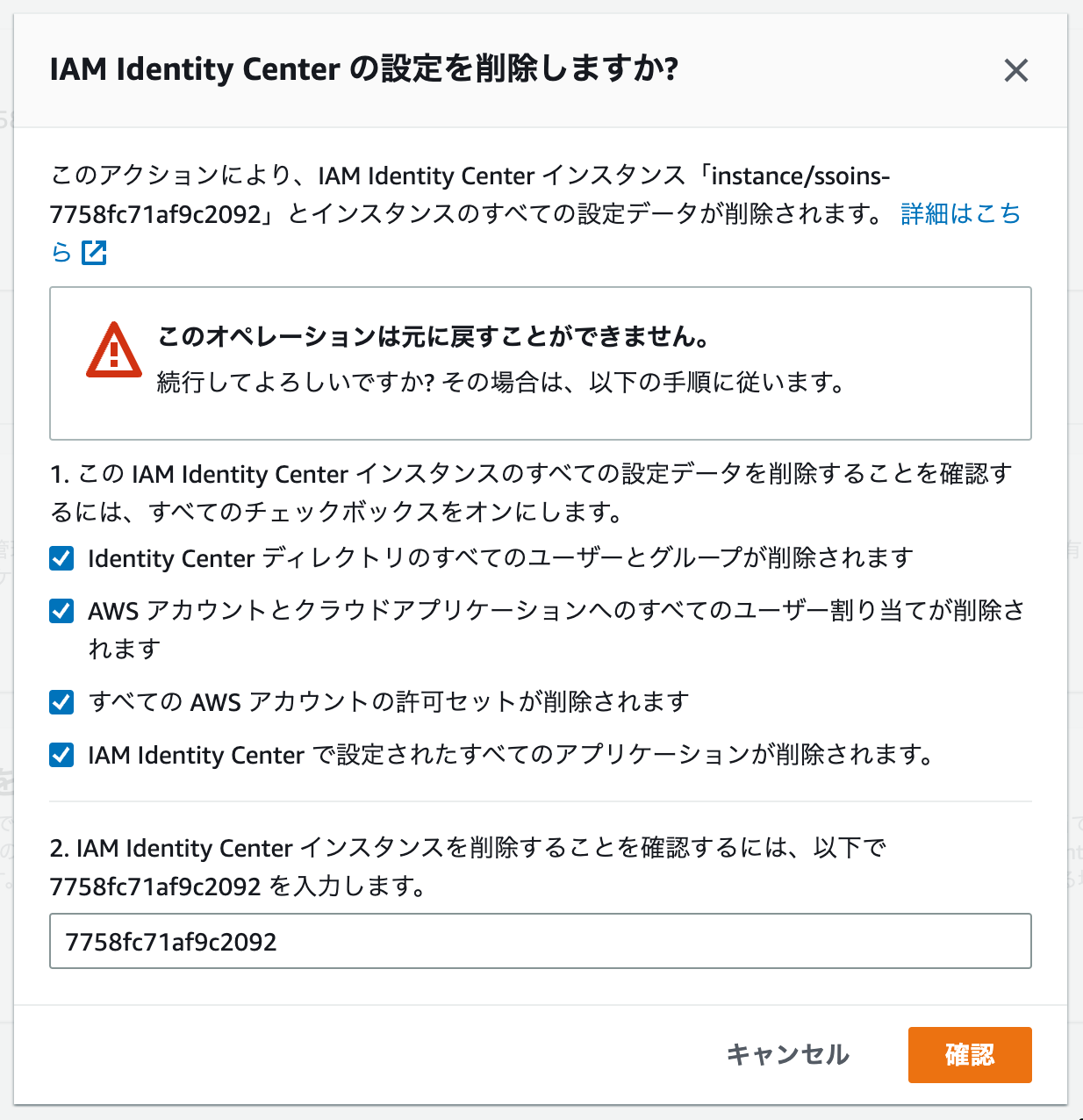Image resolution: width=1083 pixels, height=1120 pixels.
Task: Open the external link icon beside 詳細はこちら
Action: 93,253
